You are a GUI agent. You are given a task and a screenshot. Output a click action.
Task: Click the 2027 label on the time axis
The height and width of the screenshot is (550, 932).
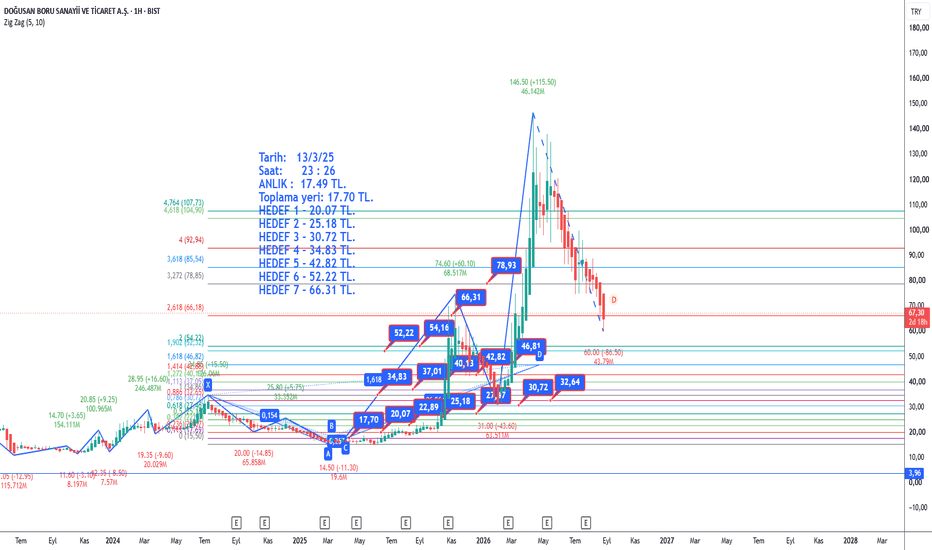click(667, 540)
